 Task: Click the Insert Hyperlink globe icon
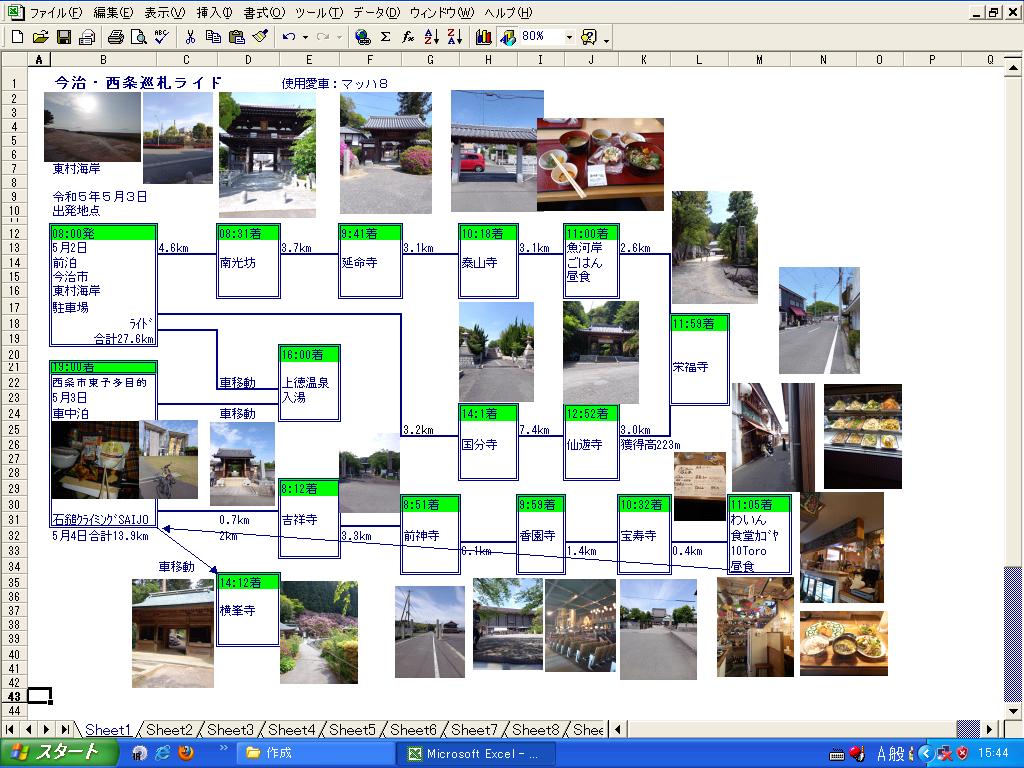point(362,37)
